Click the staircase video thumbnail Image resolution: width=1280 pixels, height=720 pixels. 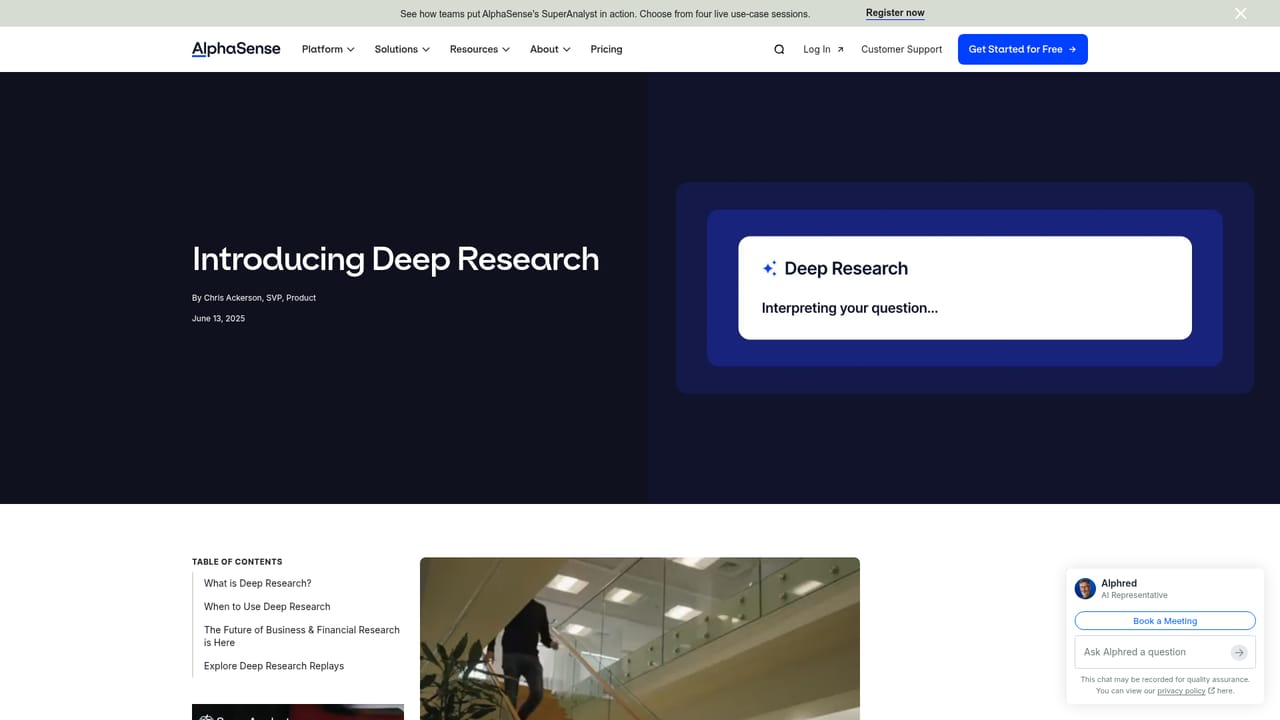click(640, 638)
